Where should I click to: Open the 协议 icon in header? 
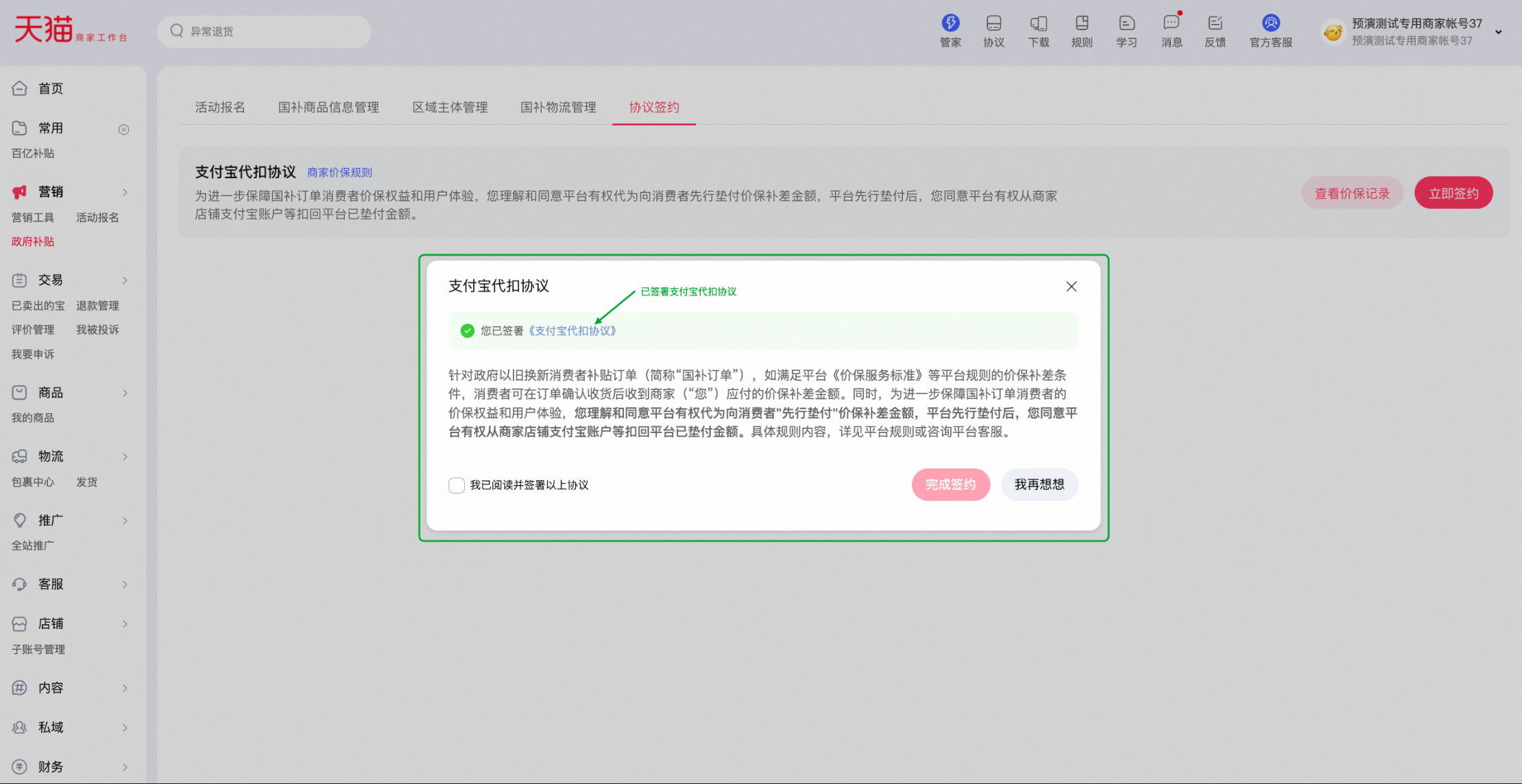pyautogui.click(x=993, y=24)
